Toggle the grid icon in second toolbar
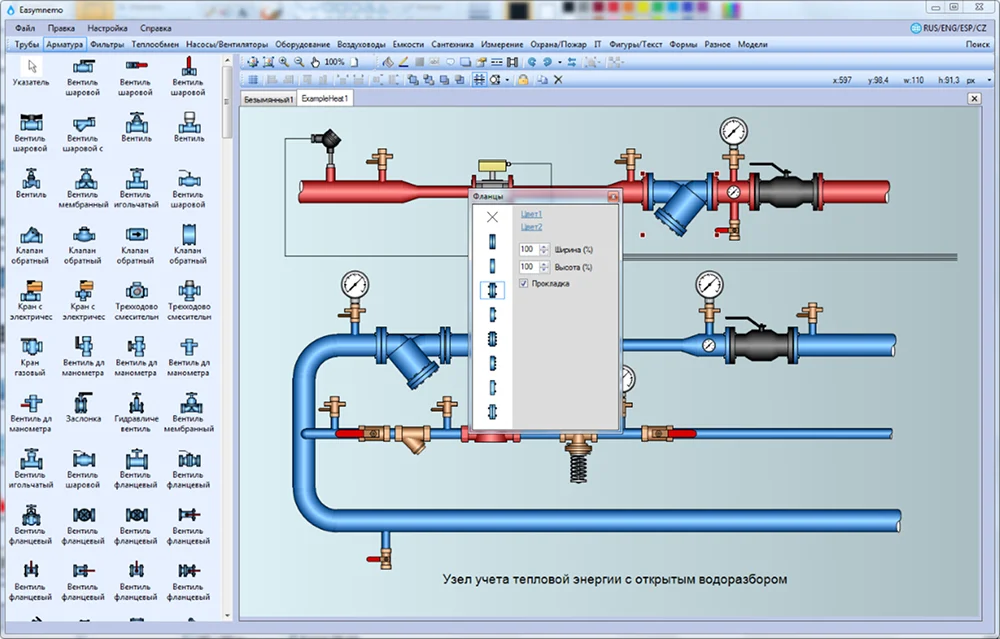Screen dimensions: 1000x639 479,80
